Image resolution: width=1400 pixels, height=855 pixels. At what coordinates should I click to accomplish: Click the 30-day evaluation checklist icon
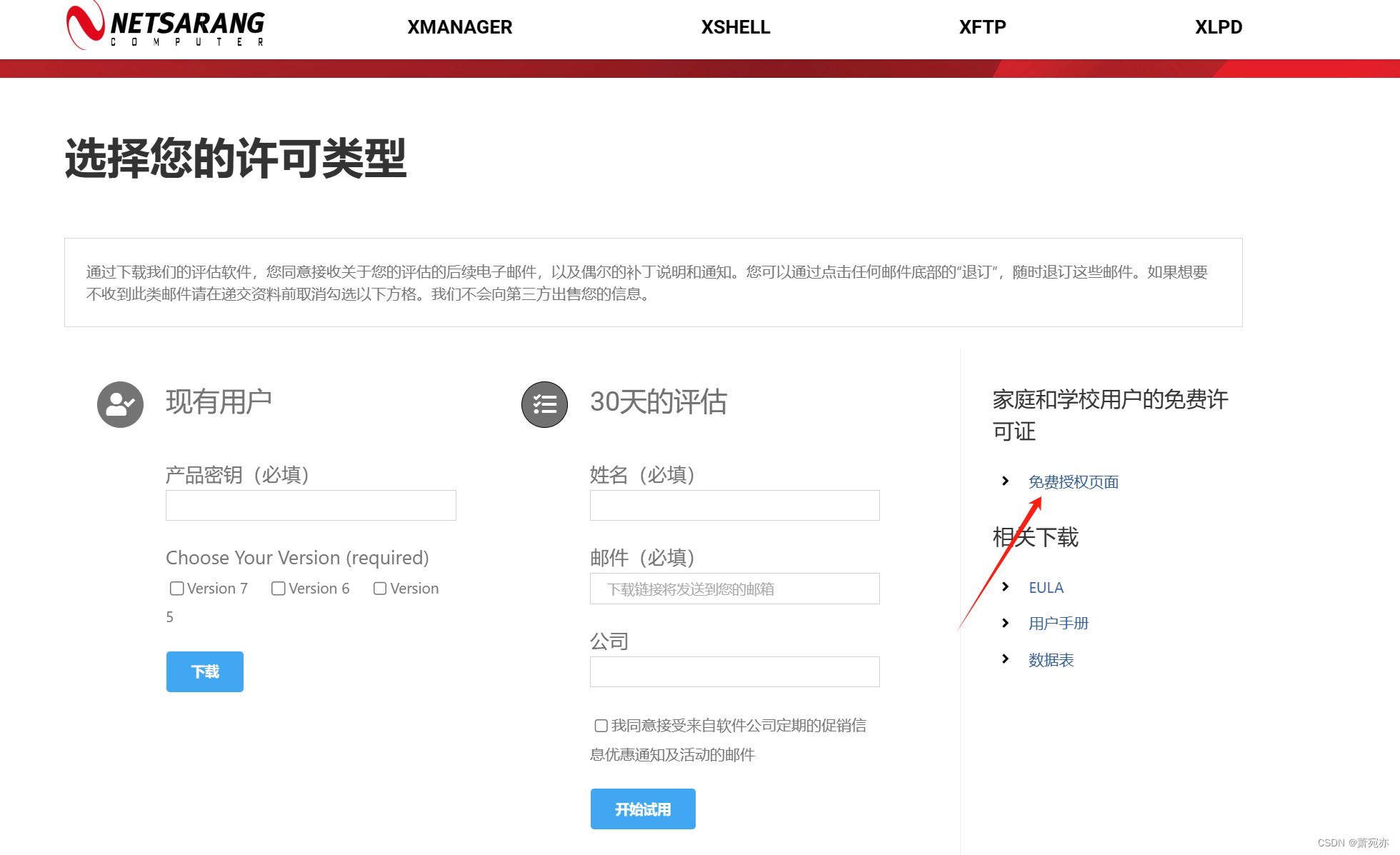(545, 405)
